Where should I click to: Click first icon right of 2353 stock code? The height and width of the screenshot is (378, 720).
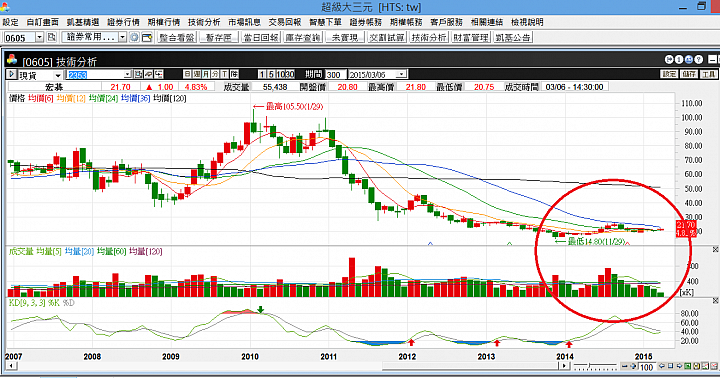137,74
